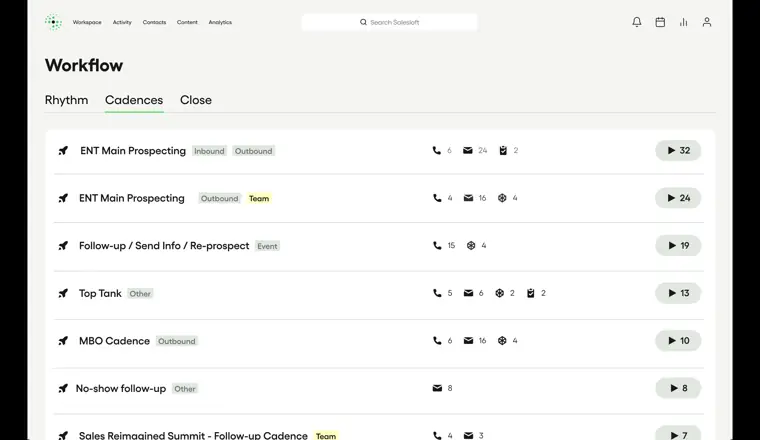Open Sales Reimagined Summit - Follow-up Cadence
760x440 pixels.
pyautogui.click(x=193, y=435)
